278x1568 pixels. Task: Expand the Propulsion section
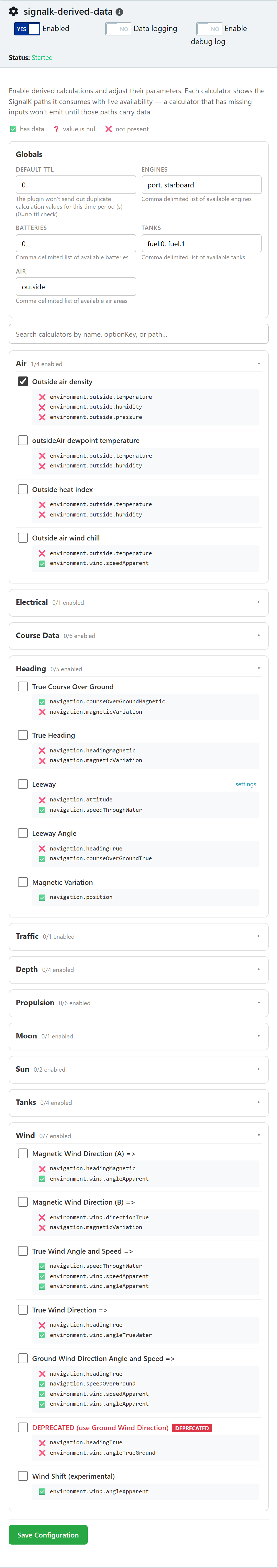[138, 1002]
